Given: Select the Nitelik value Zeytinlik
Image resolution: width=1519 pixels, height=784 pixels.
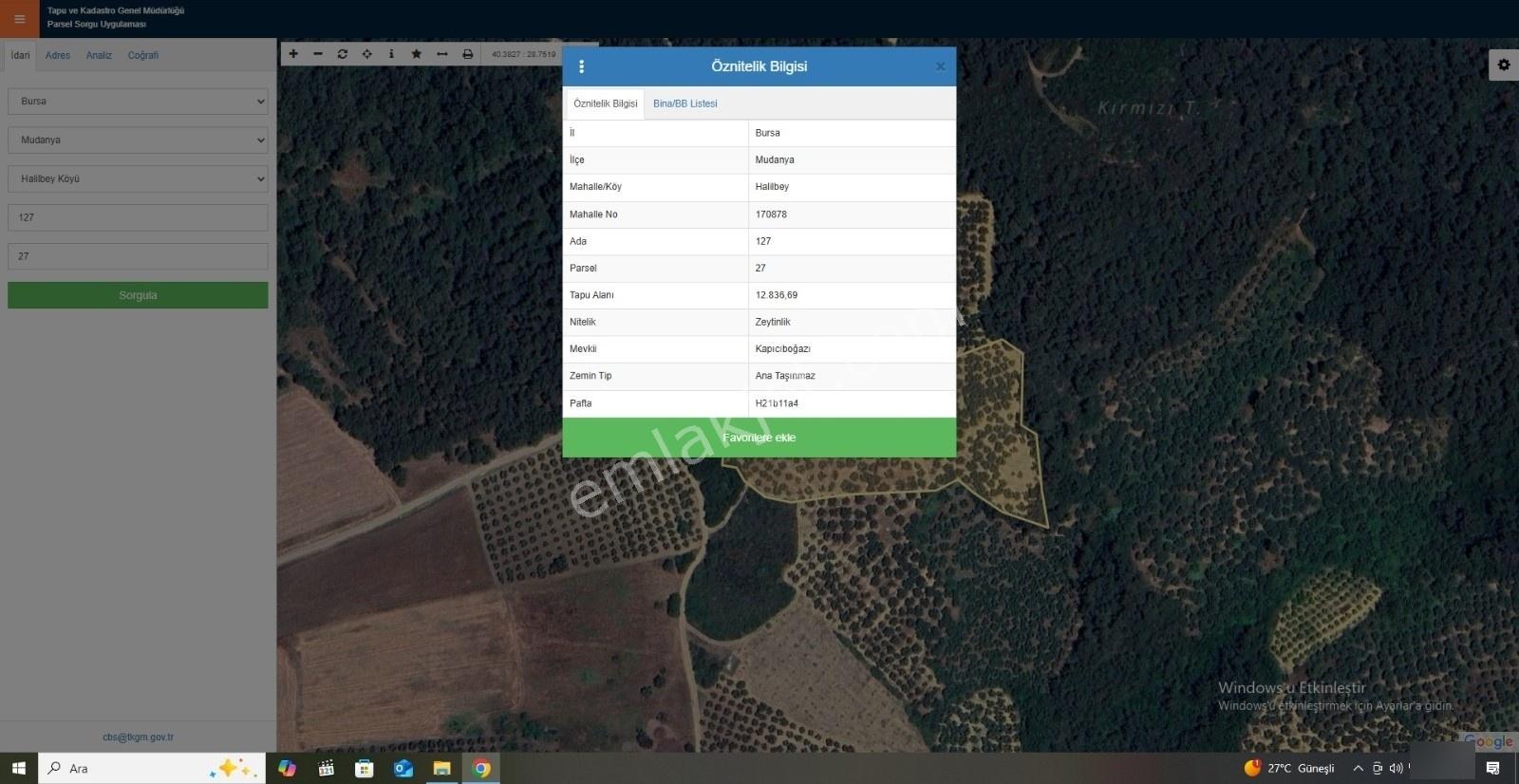Looking at the screenshot, I should (x=773, y=322).
